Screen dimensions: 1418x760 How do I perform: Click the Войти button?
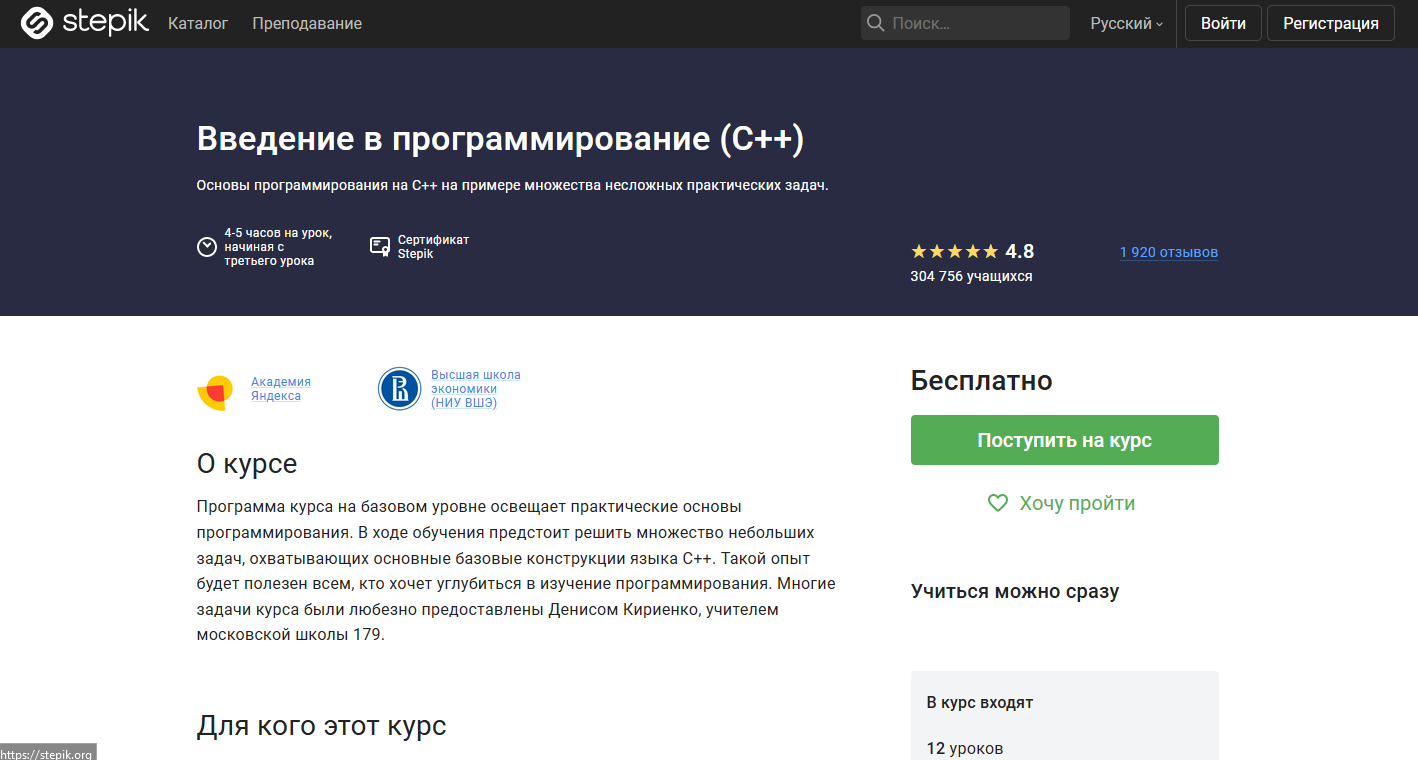coord(1222,22)
